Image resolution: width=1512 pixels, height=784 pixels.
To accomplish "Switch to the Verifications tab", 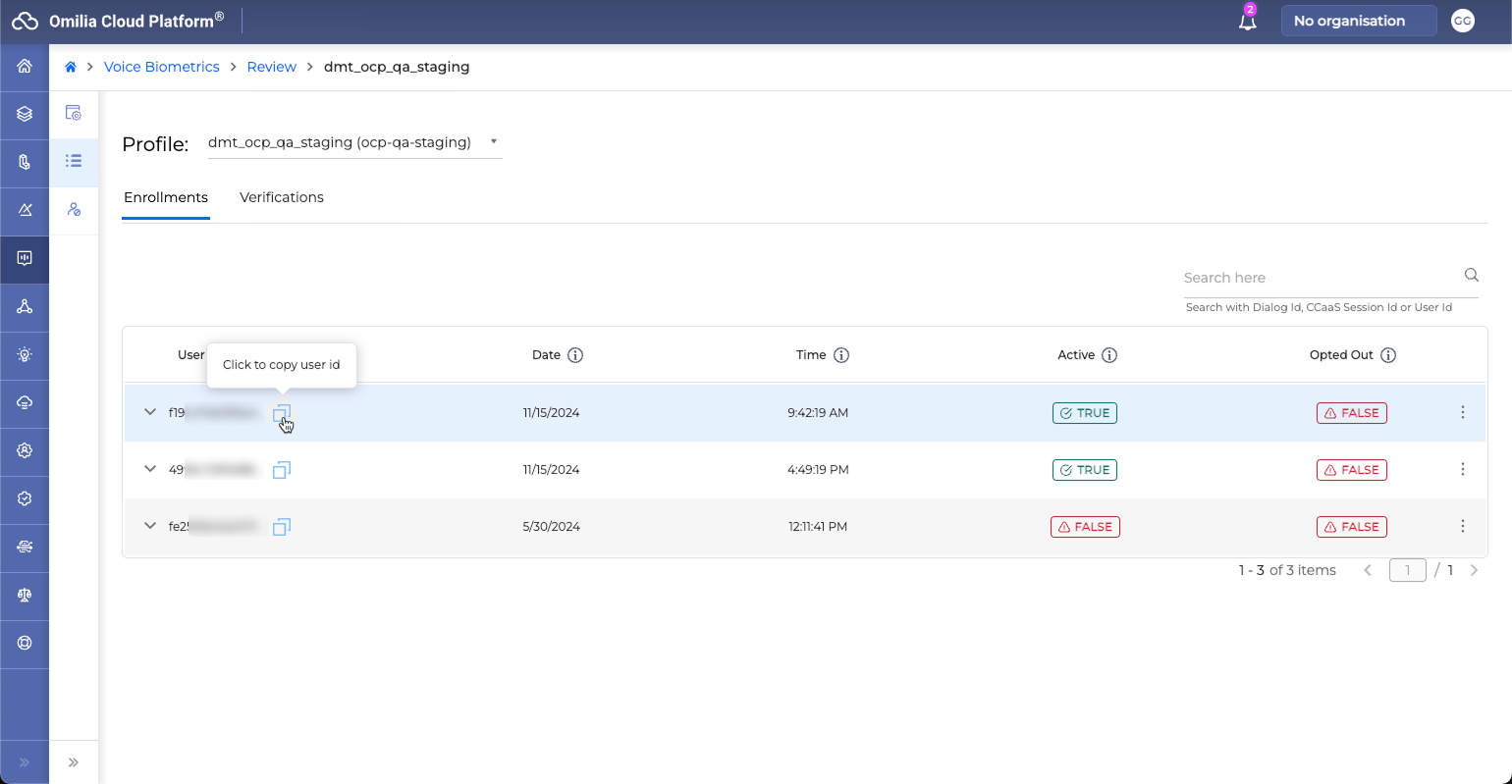I will [x=282, y=197].
